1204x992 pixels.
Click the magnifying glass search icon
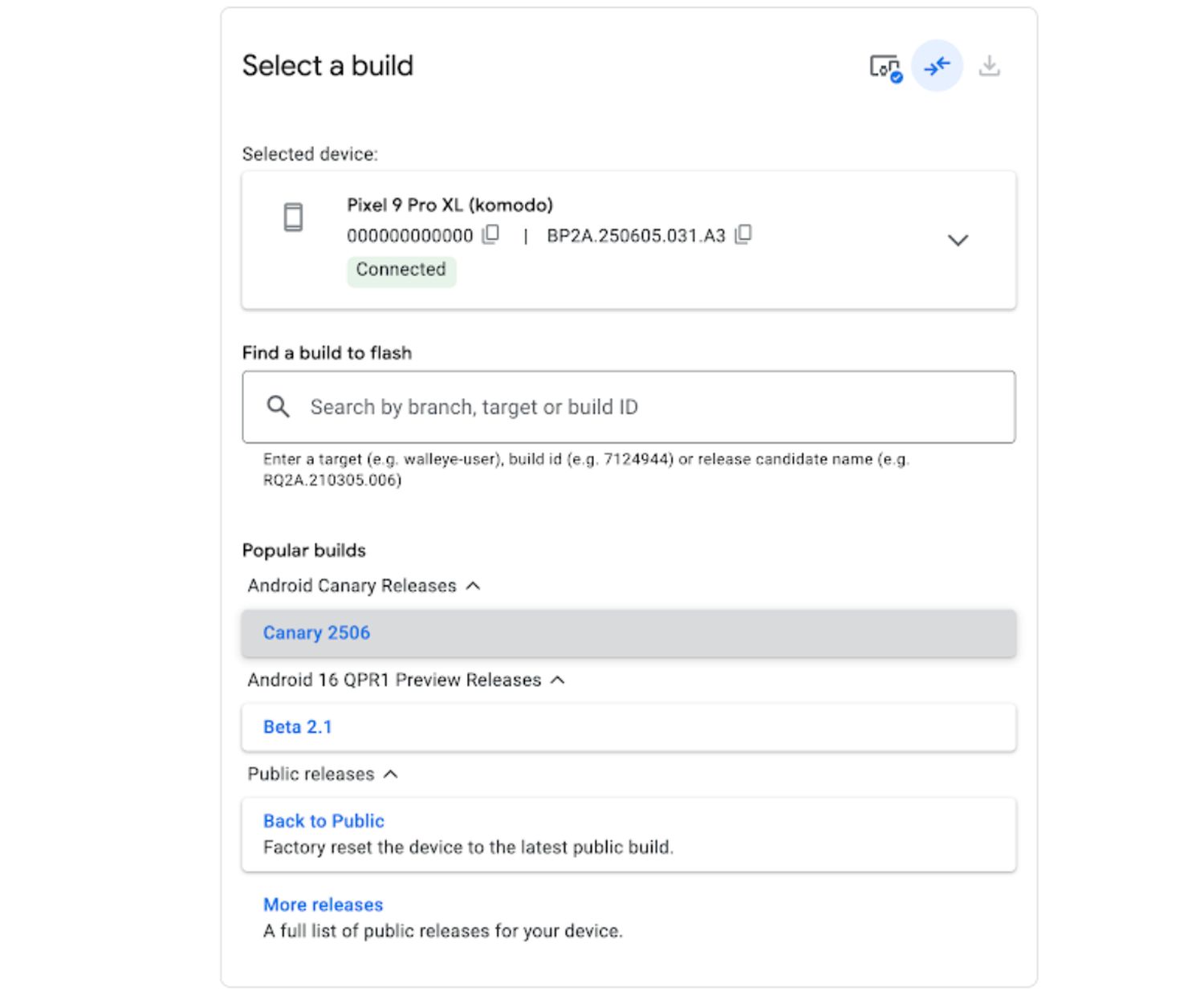pos(279,407)
